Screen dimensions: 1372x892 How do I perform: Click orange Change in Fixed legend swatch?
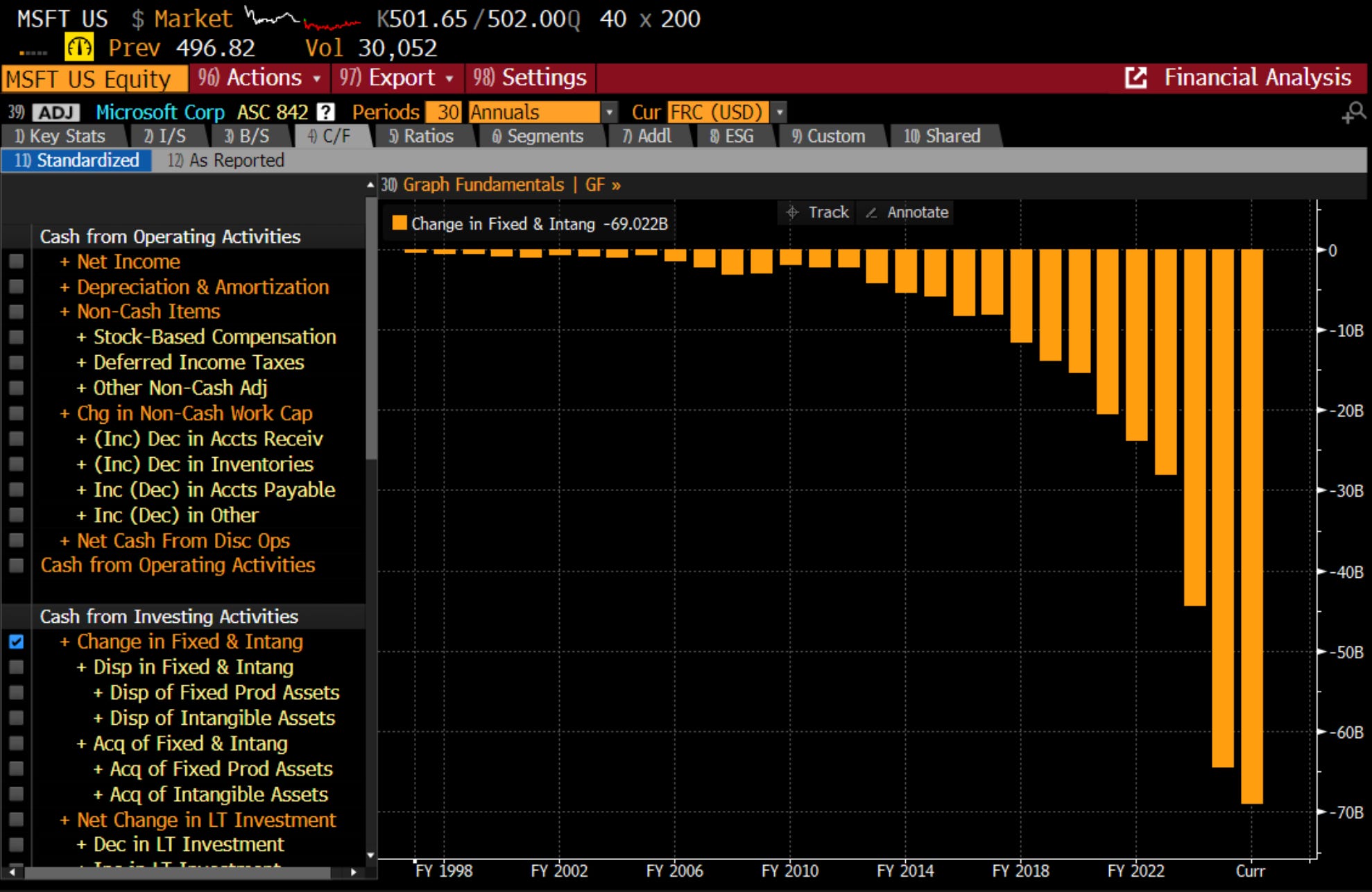coord(399,223)
